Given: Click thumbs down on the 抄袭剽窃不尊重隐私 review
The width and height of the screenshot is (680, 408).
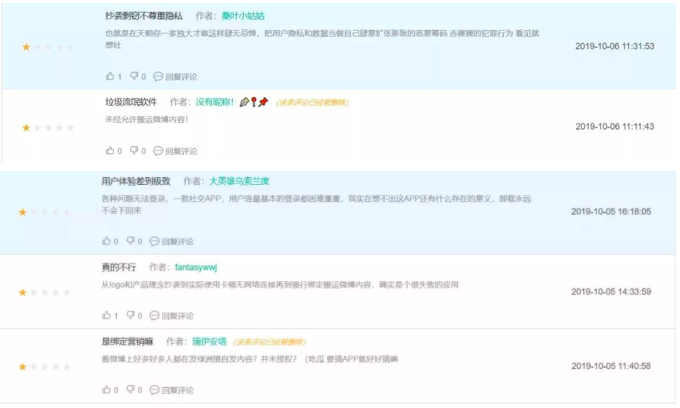Looking at the screenshot, I should [x=134, y=76].
